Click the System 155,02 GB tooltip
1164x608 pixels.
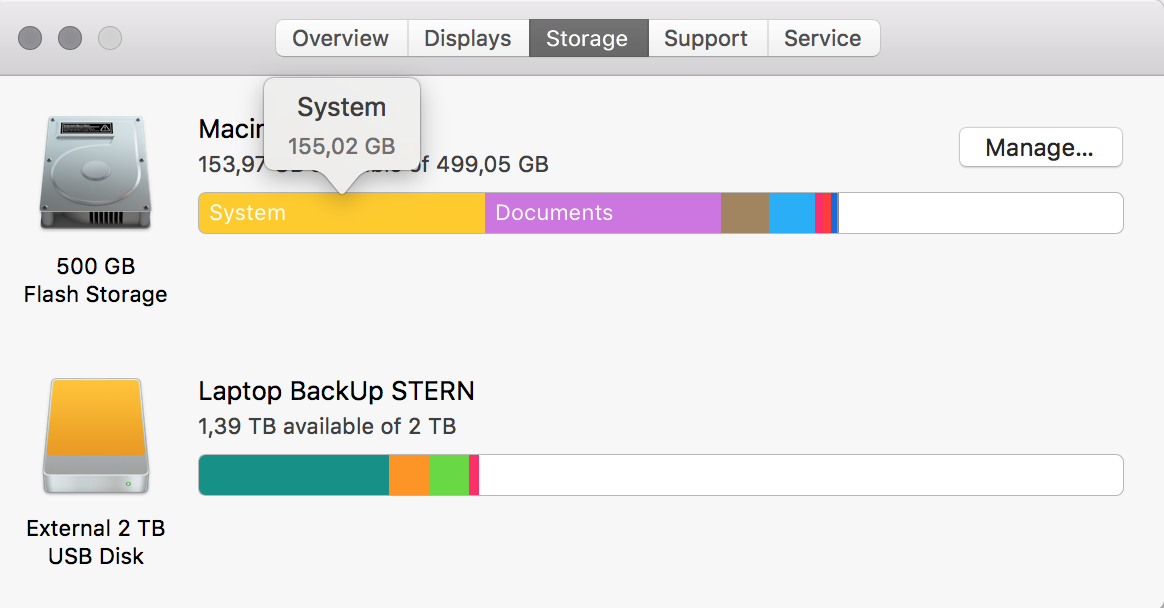[341, 125]
